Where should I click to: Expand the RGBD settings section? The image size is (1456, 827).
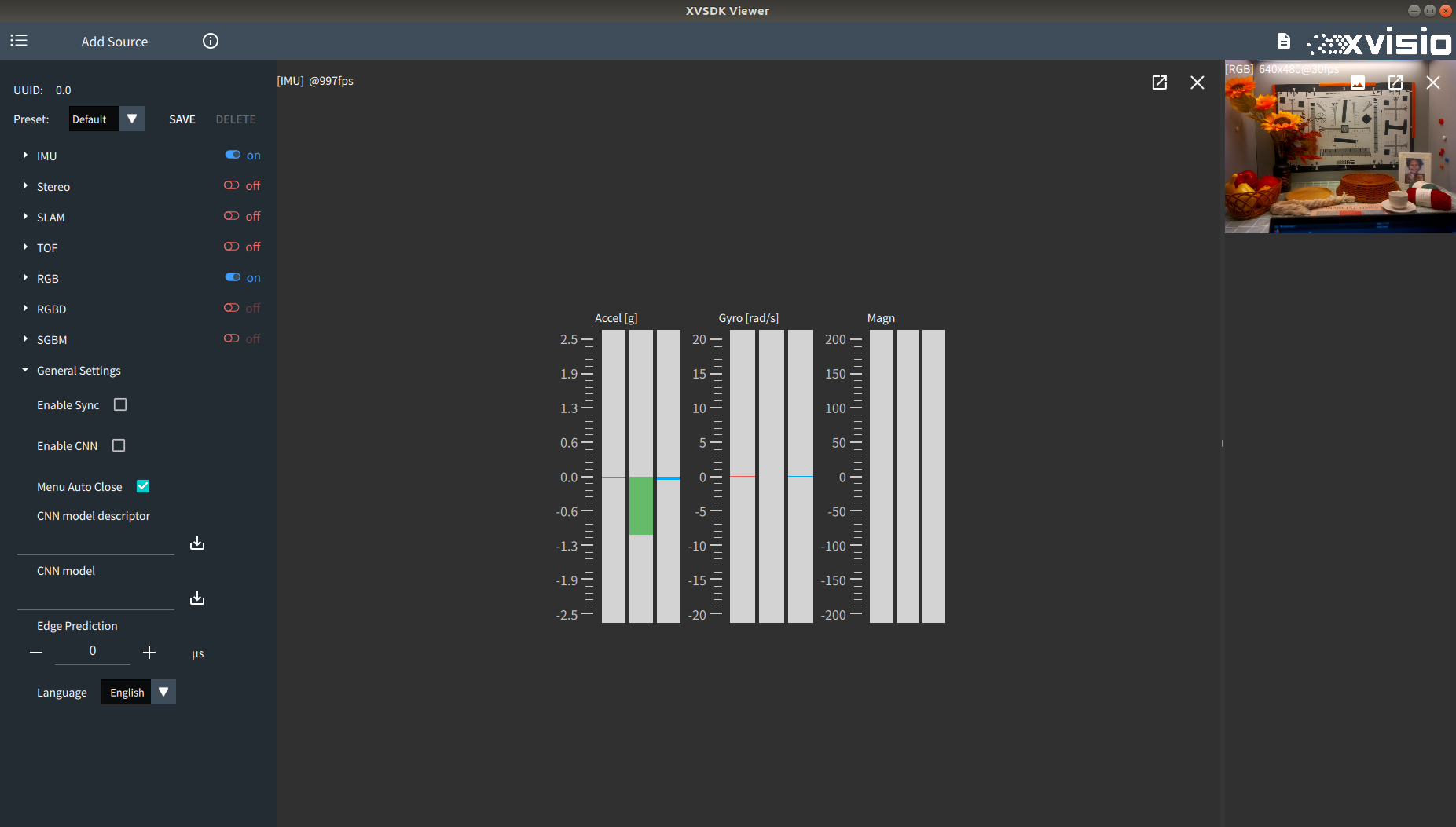click(25, 309)
